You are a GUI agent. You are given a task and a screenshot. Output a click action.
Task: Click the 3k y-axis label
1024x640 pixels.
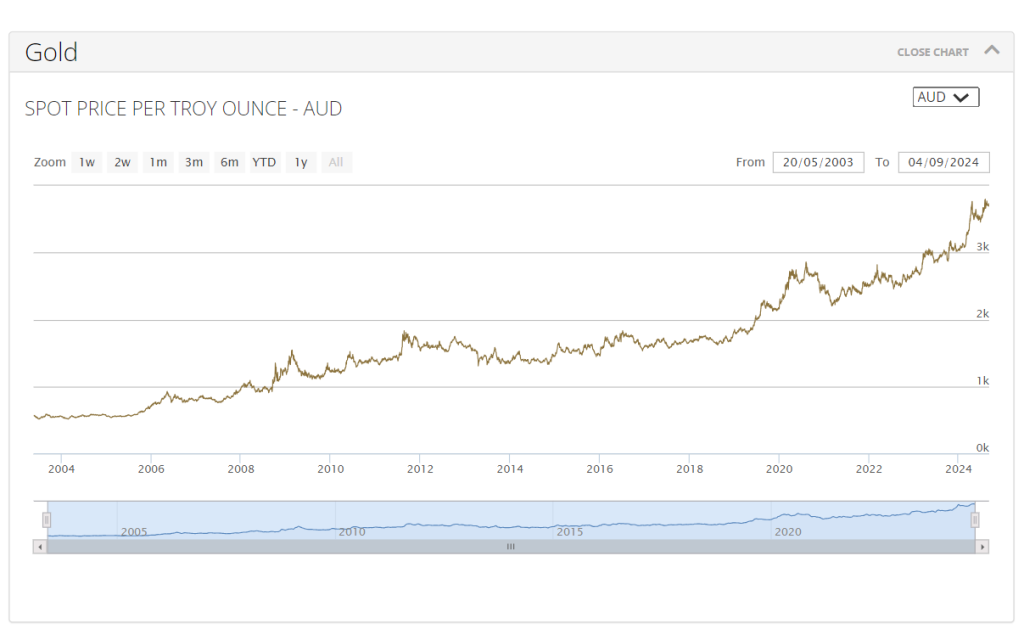click(x=982, y=246)
